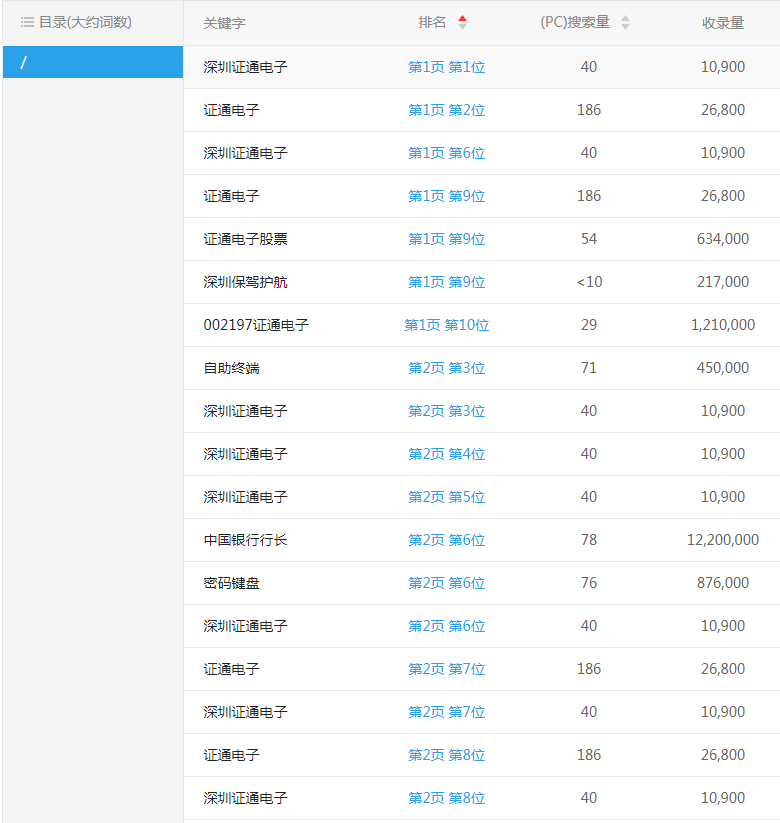Open the 第1页 第1位 ranking link
This screenshot has height=823, width=780.
click(446, 67)
